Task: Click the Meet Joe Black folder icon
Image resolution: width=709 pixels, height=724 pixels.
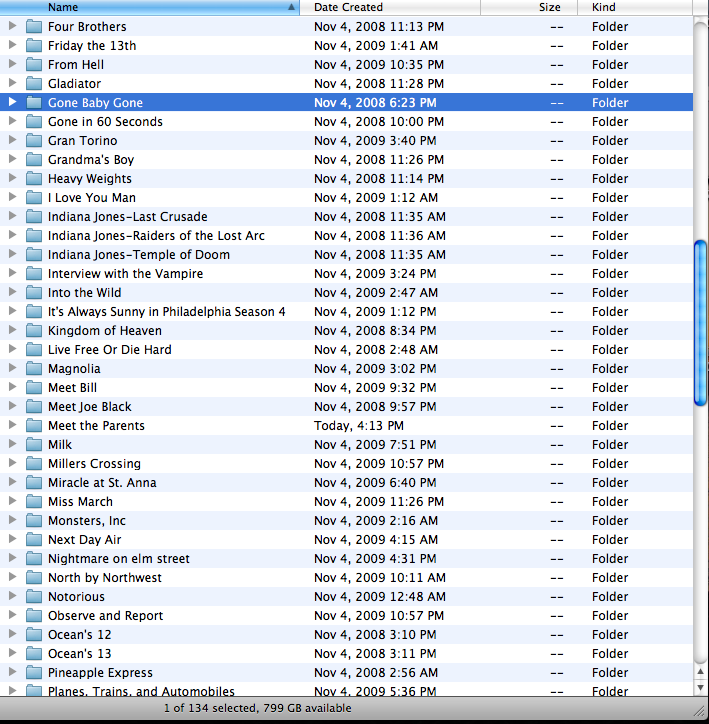Action: (34, 406)
